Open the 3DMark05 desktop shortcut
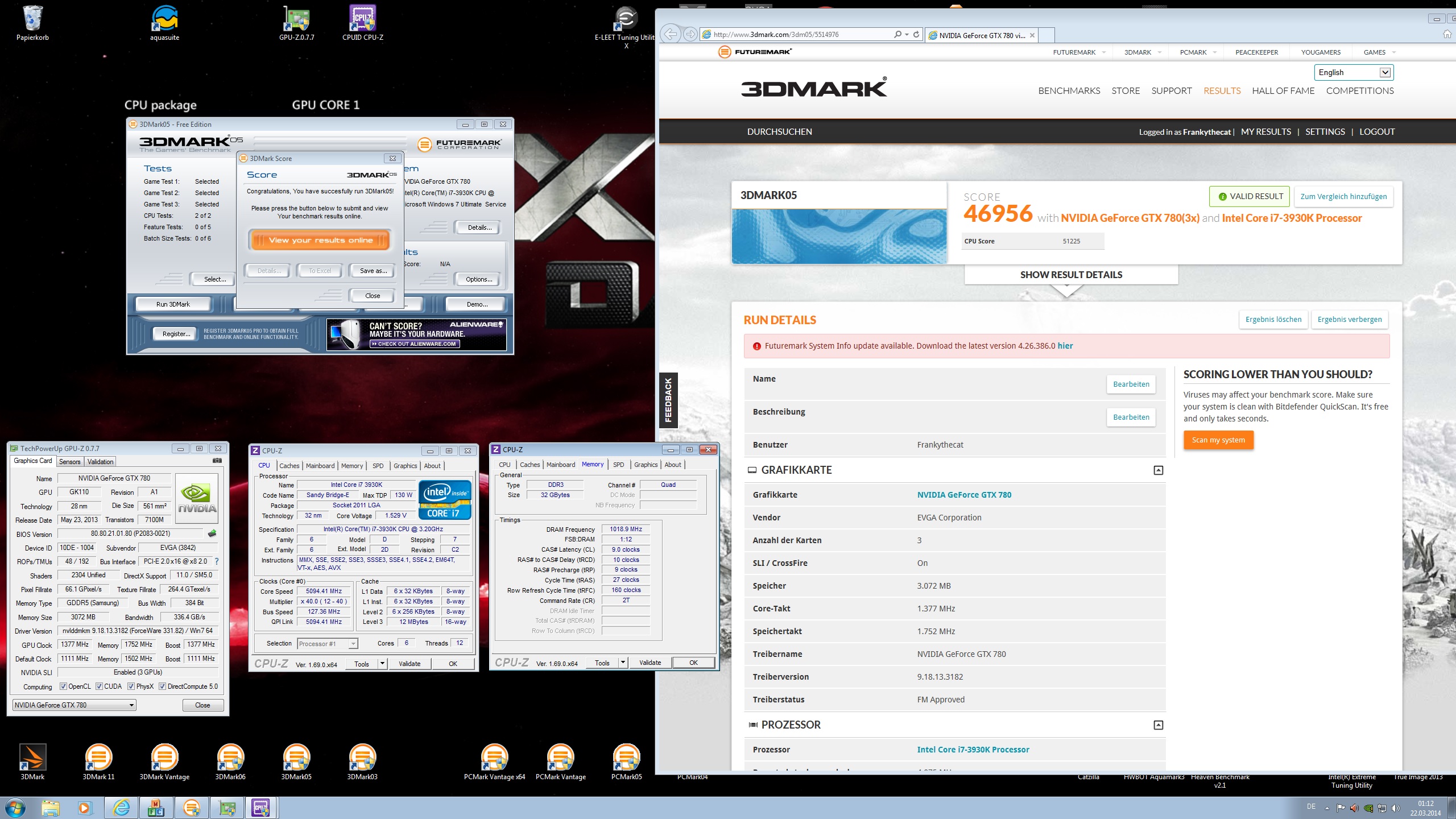1456x819 pixels. [x=296, y=762]
